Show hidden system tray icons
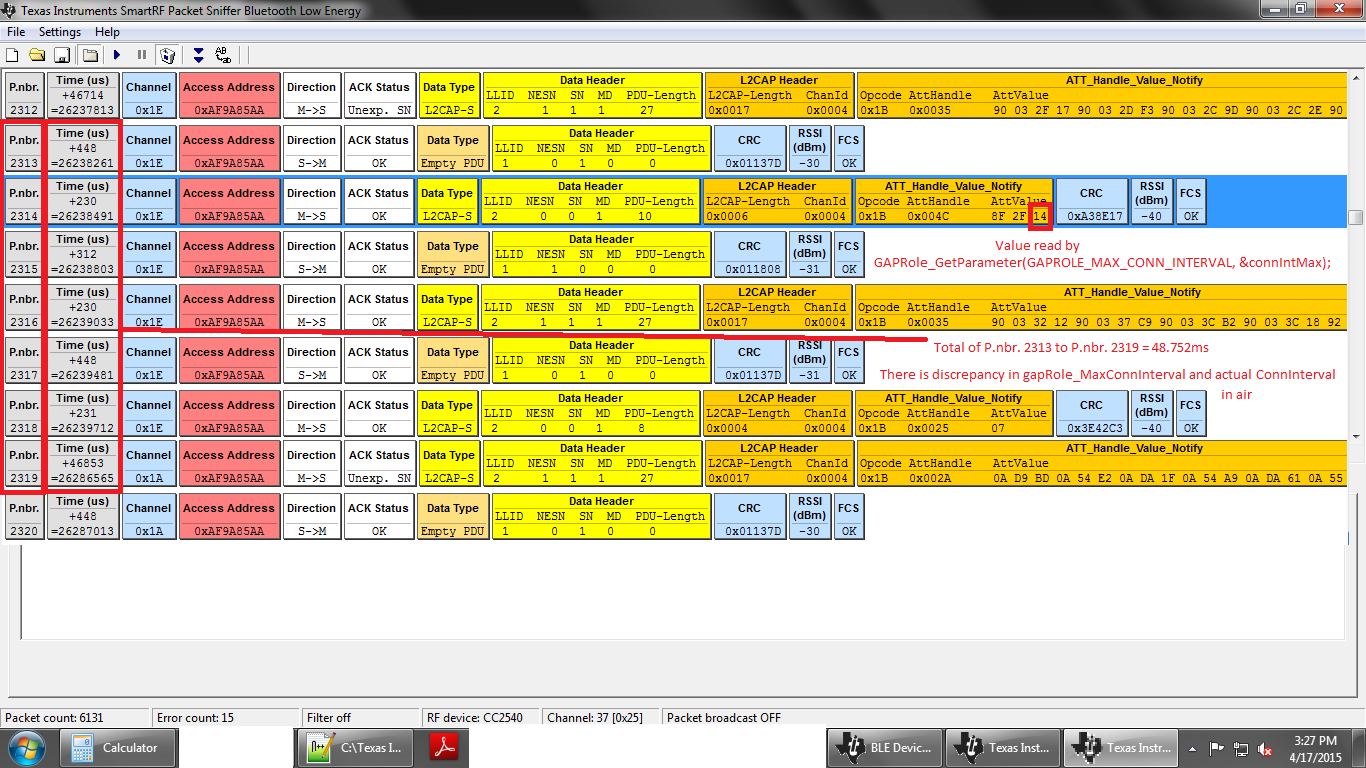The height and width of the screenshot is (768, 1366). coord(1191,748)
